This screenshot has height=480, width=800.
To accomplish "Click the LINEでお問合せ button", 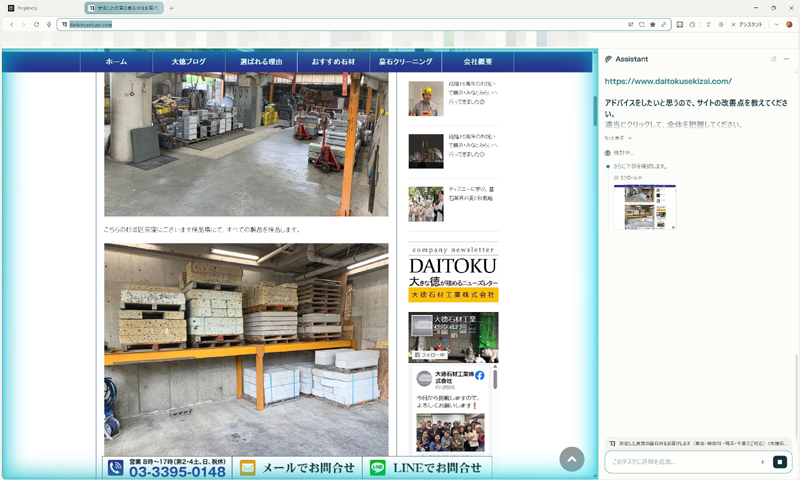I will (427, 468).
